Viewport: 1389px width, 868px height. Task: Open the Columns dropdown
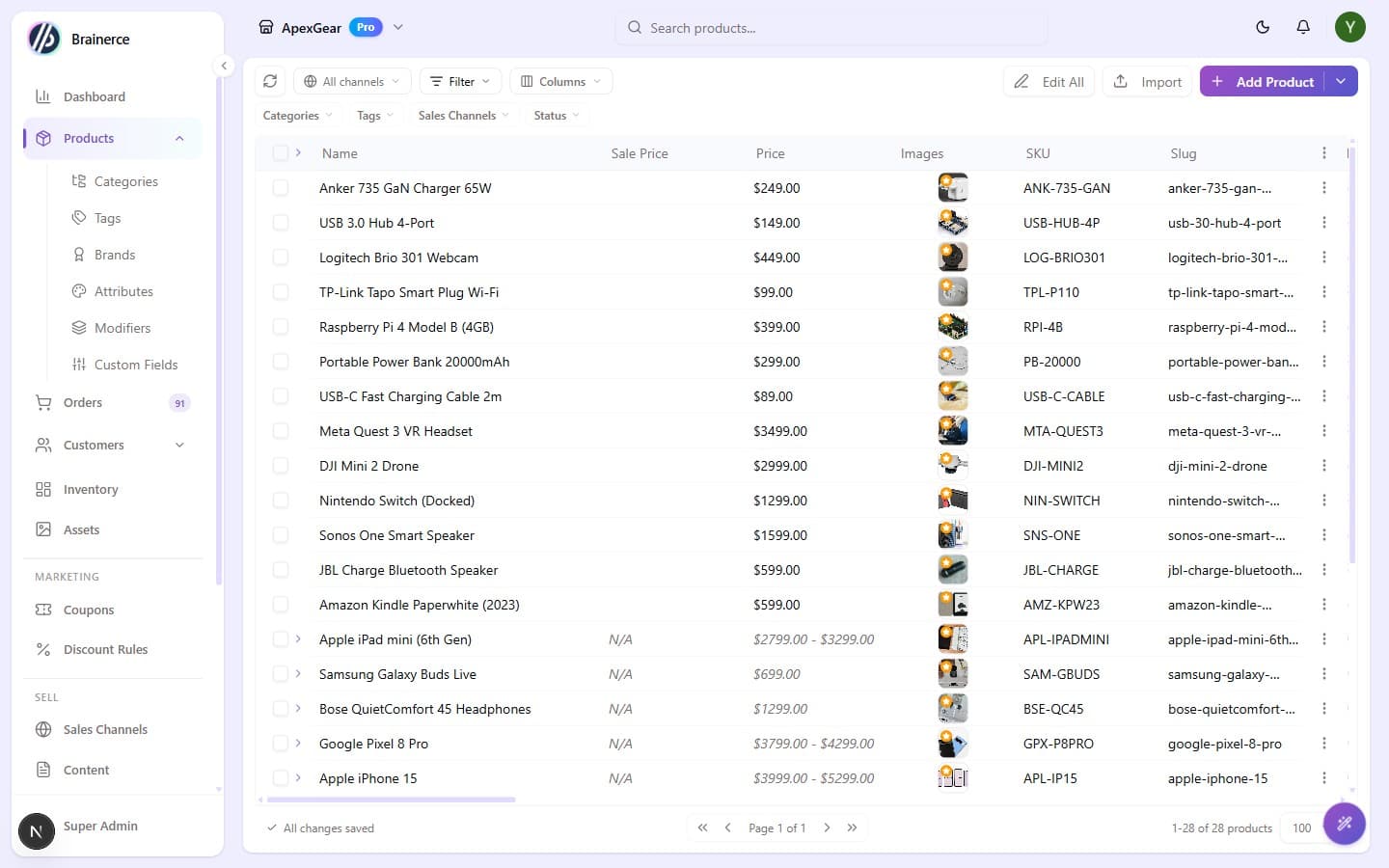560,81
